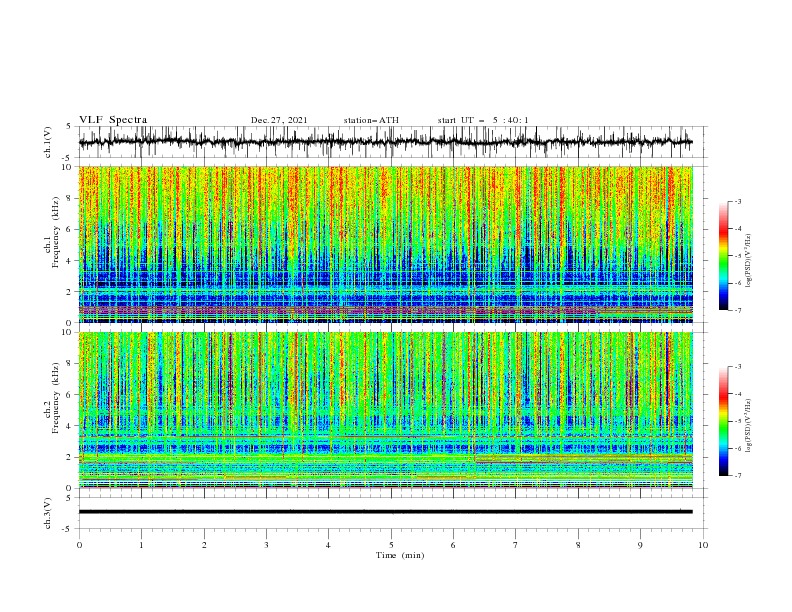Screen dimensions: 792x612
Task: Click the time axis tick label "1"
Action: tap(141, 545)
